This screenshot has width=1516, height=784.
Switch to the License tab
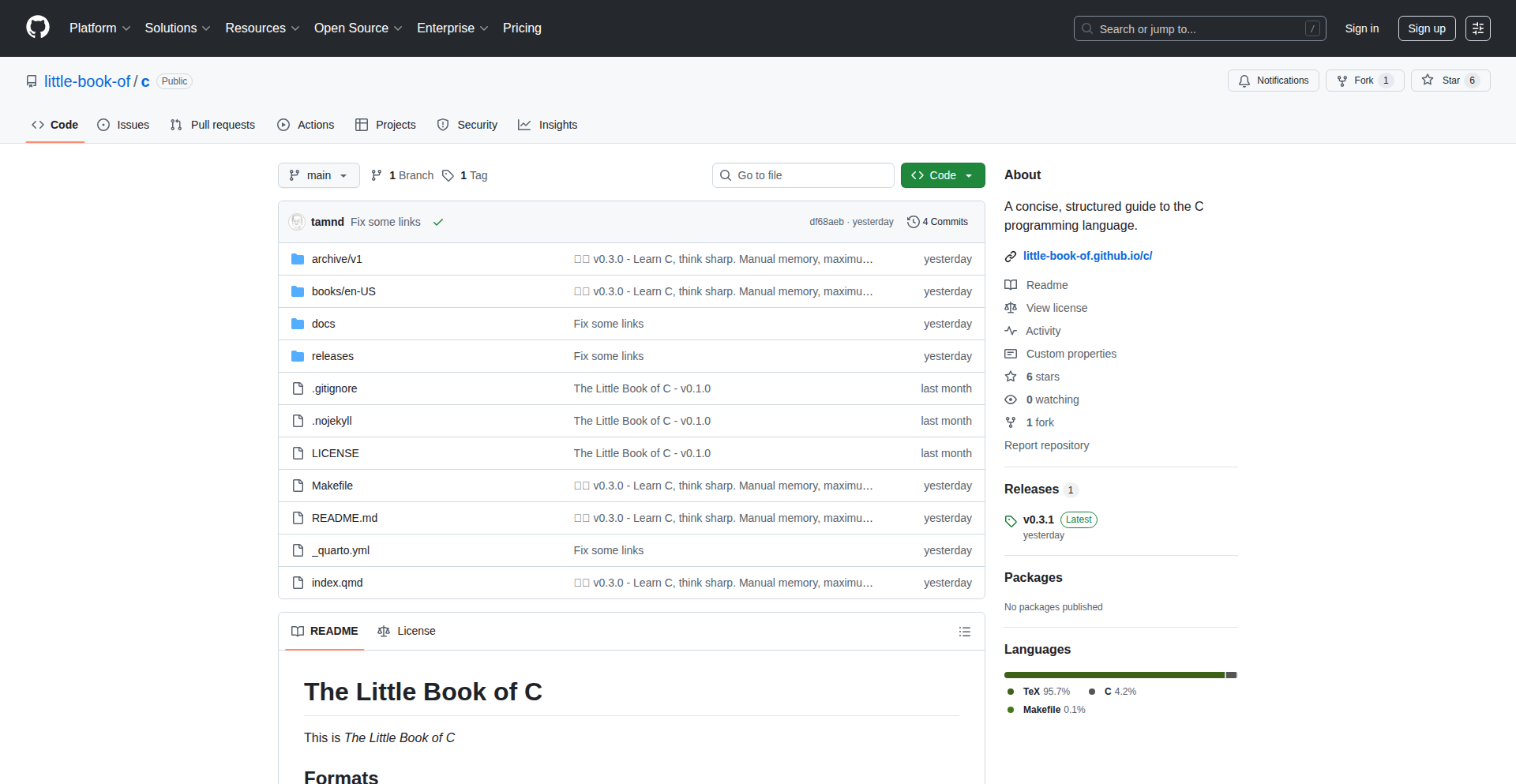407,631
